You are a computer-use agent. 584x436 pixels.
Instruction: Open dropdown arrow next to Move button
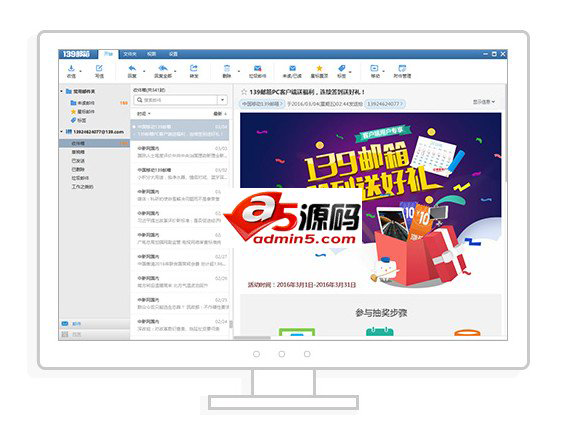coord(383,71)
